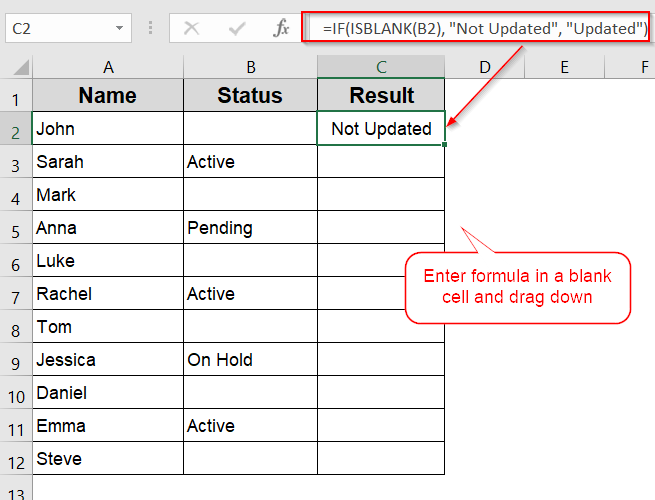655x500 pixels.
Task: Select row 11 header
Action: click(x=16, y=425)
